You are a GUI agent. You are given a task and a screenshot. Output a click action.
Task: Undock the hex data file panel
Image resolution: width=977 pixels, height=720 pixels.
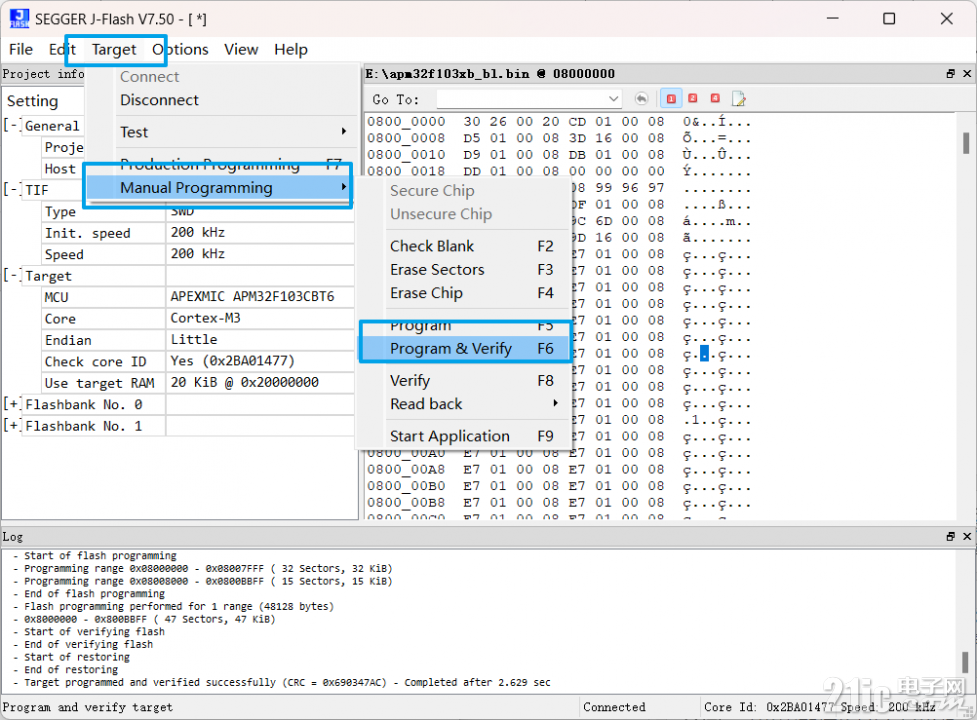point(950,73)
